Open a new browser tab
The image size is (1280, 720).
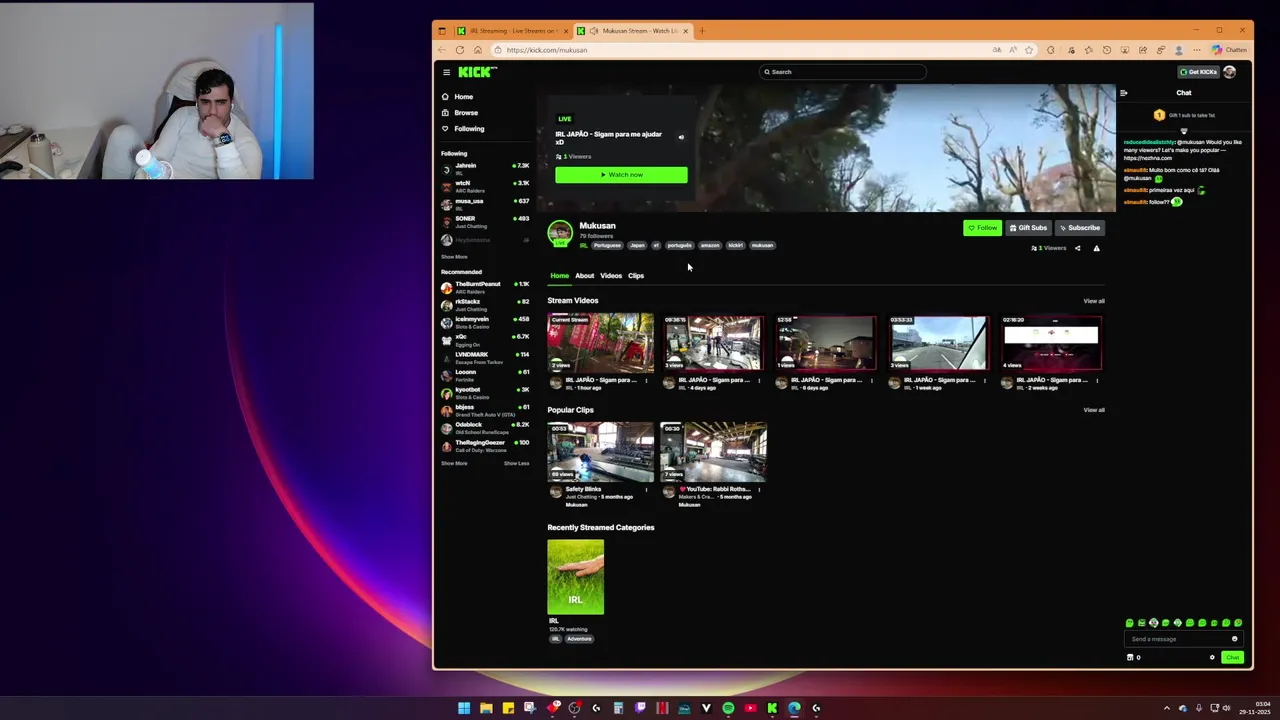[702, 31]
